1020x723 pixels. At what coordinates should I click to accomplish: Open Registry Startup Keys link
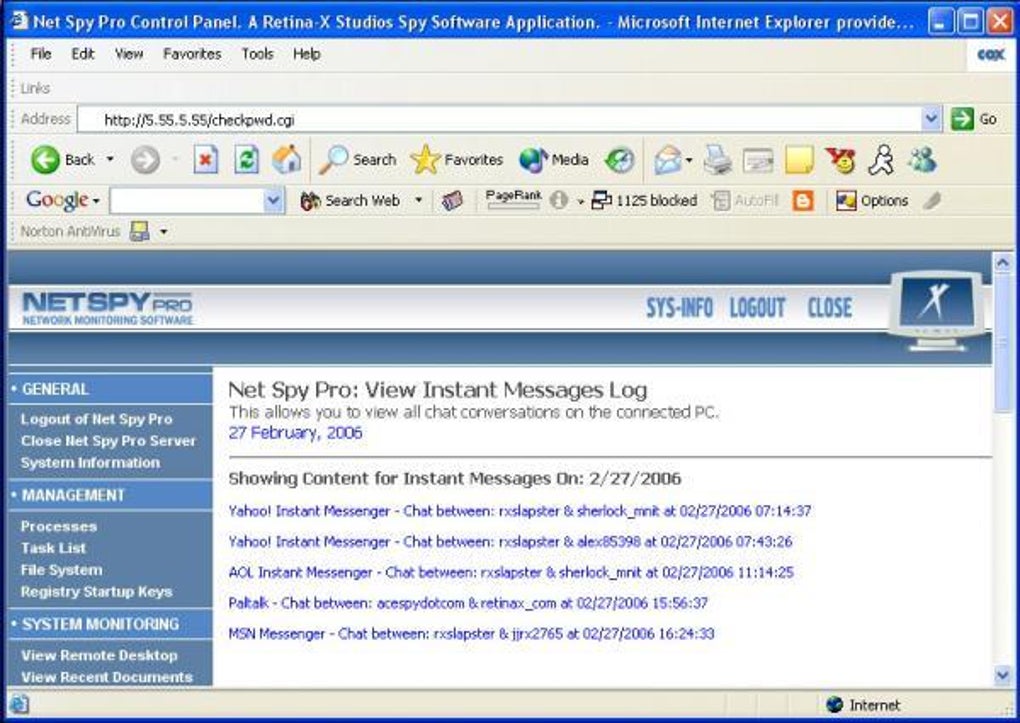pos(96,592)
